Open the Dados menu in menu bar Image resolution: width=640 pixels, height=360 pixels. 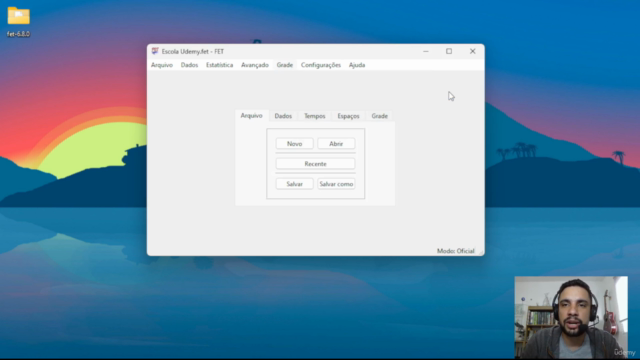point(189,65)
